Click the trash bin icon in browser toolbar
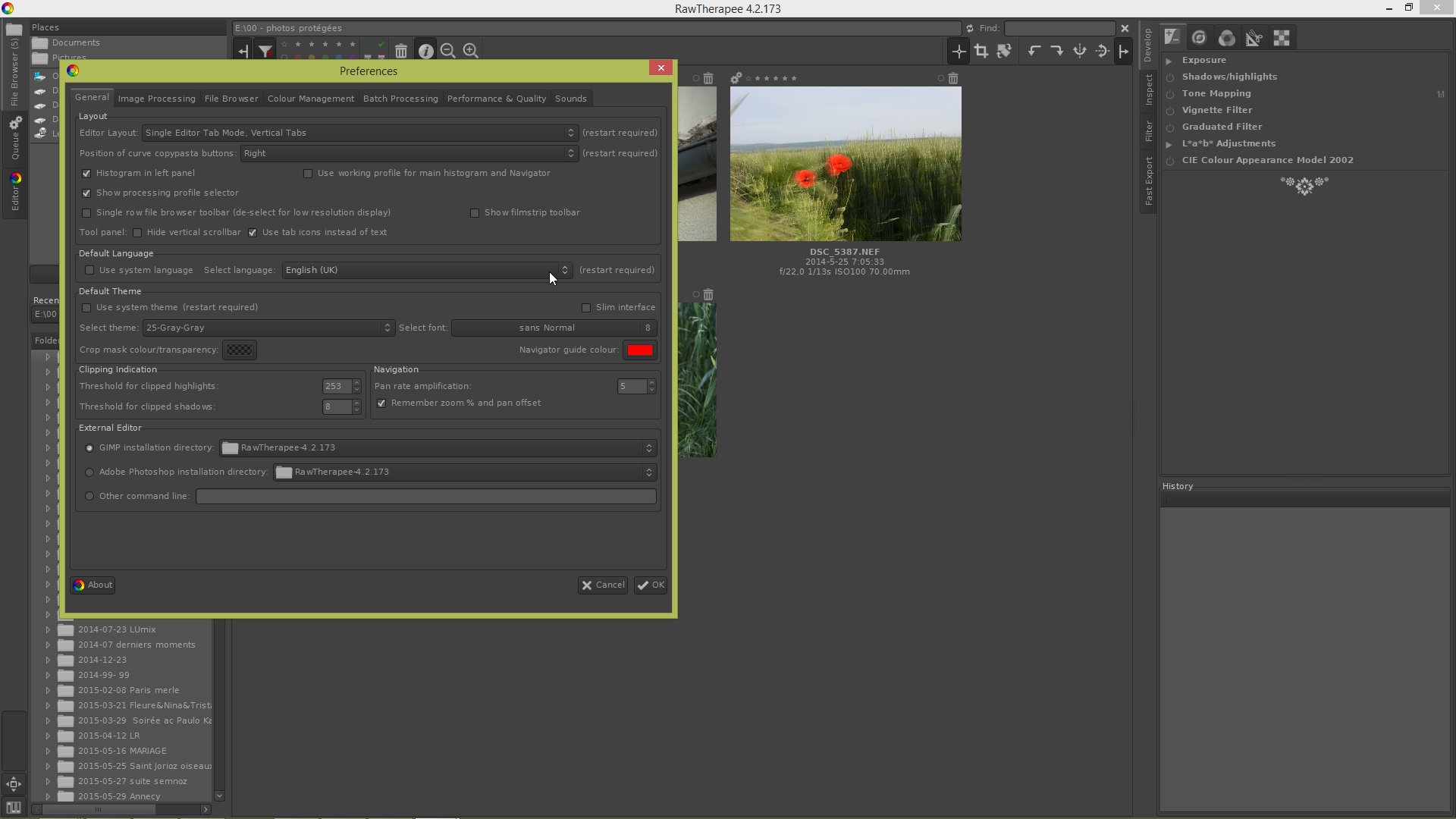The width and height of the screenshot is (1456, 819). click(x=401, y=51)
